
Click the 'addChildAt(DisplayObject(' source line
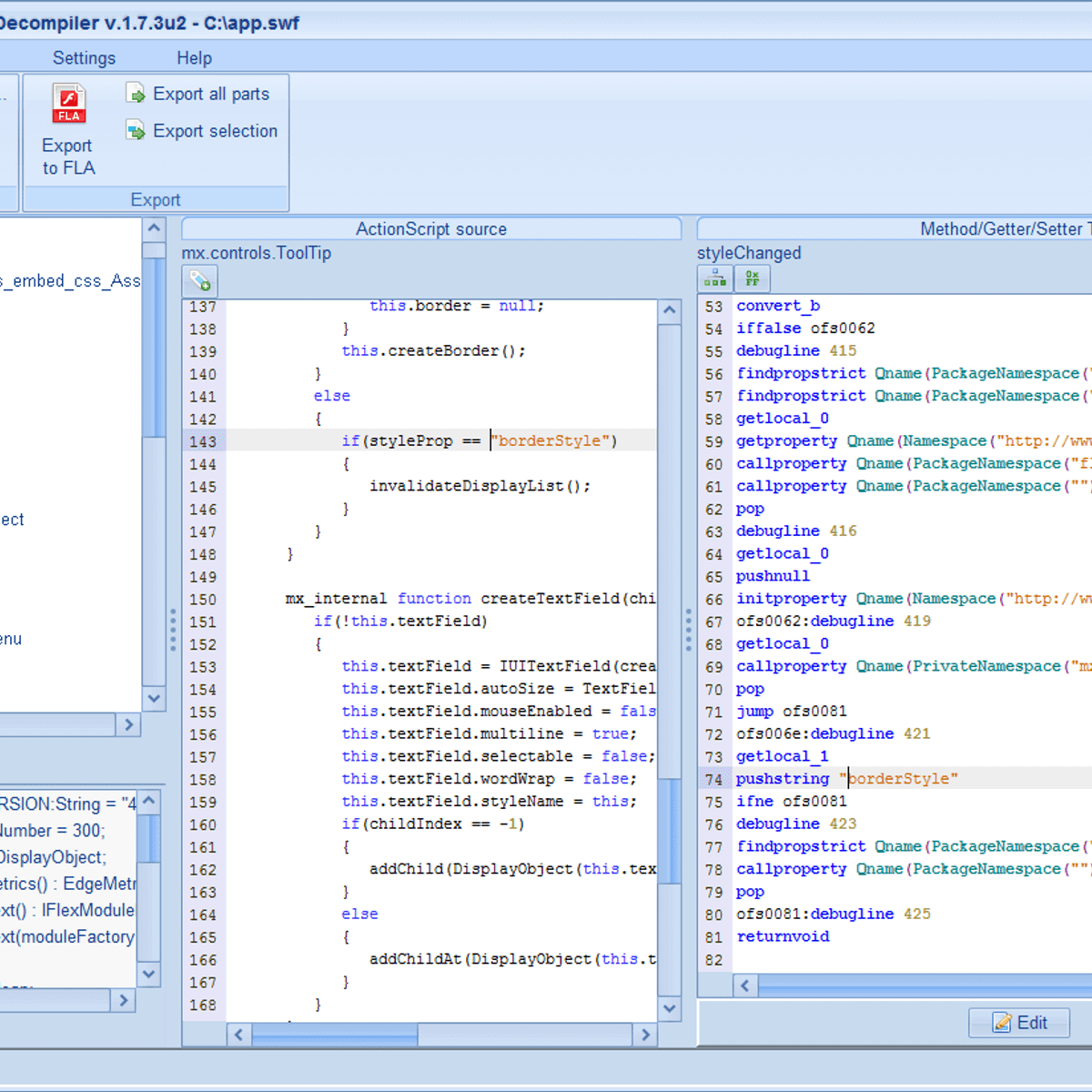click(x=512, y=959)
